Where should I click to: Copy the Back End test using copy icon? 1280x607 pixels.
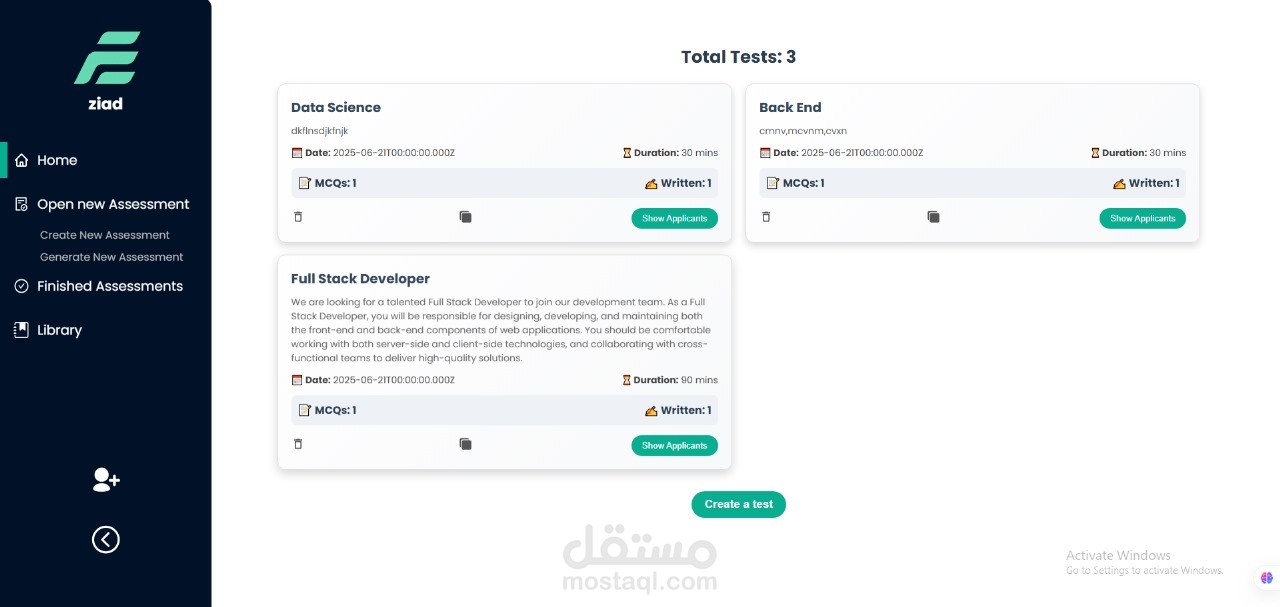[x=933, y=216]
